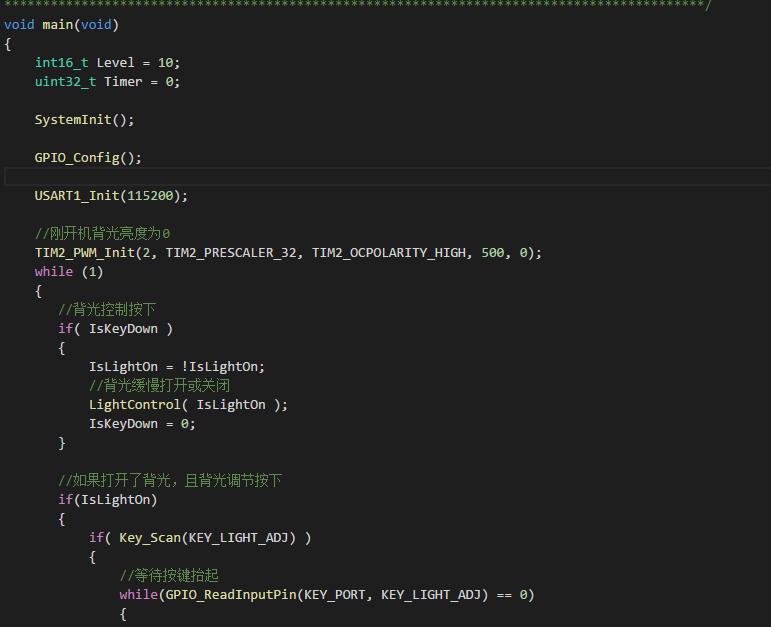Viewport: 771px width, 627px height.
Task: Click the while (1) loop keyword
Action: point(54,271)
